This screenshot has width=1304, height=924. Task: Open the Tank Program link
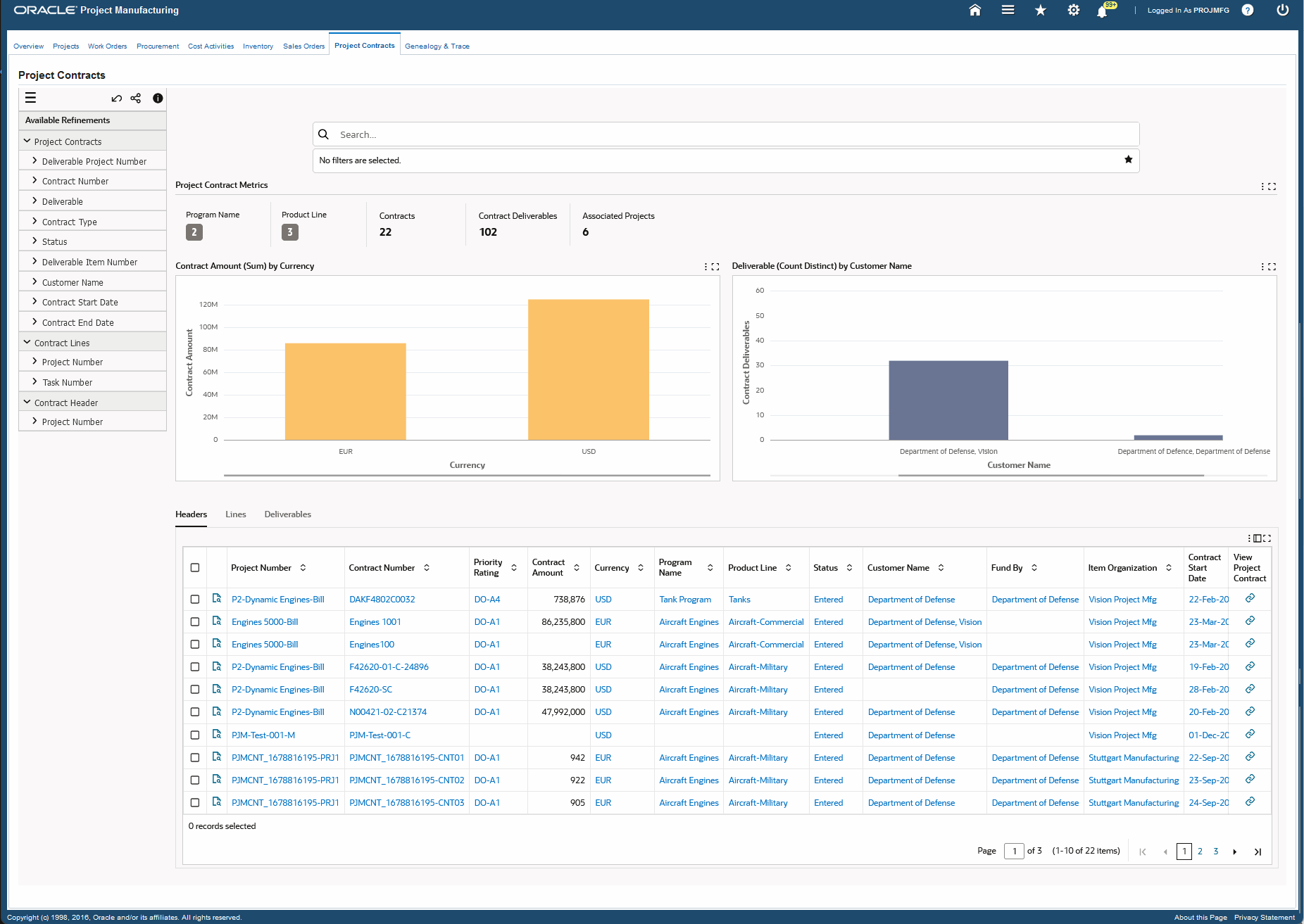click(x=685, y=600)
